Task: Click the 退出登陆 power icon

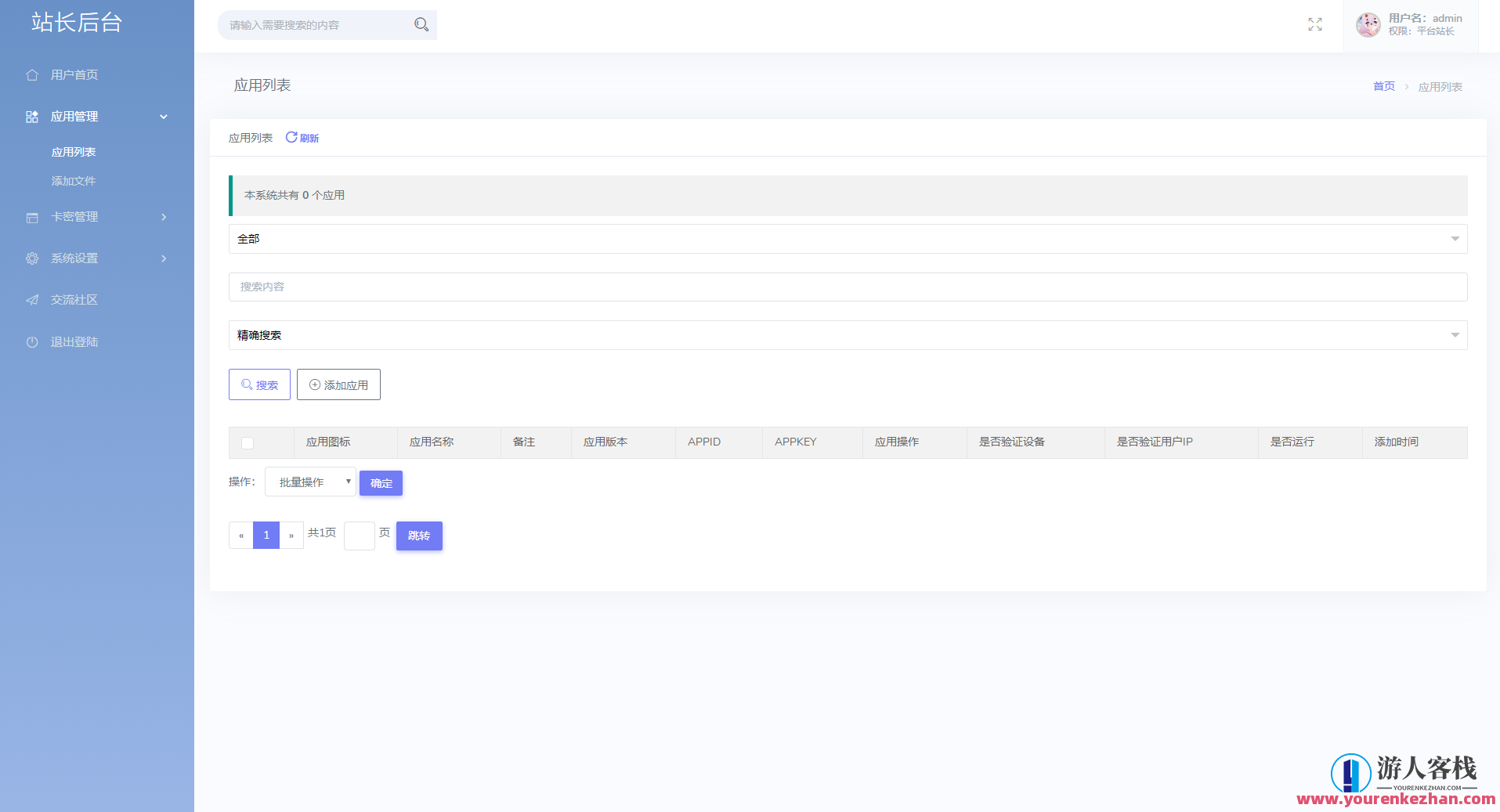Action: [x=32, y=342]
